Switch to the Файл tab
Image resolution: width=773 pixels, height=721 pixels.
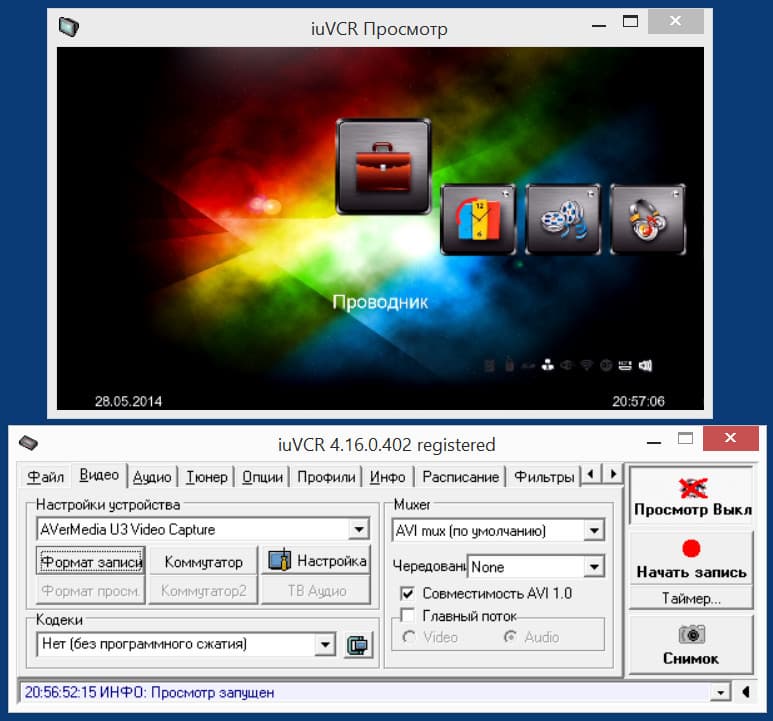pyautogui.click(x=45, y=477)
